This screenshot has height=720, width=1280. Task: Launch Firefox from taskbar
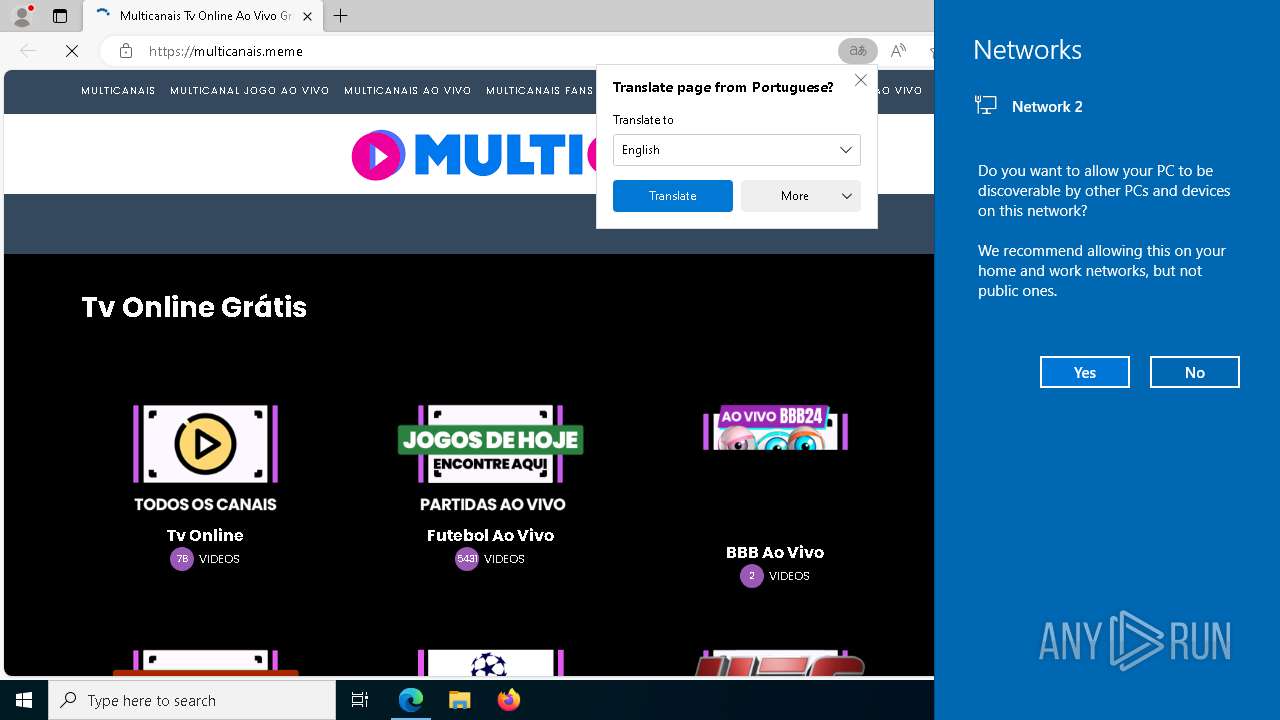508,700
